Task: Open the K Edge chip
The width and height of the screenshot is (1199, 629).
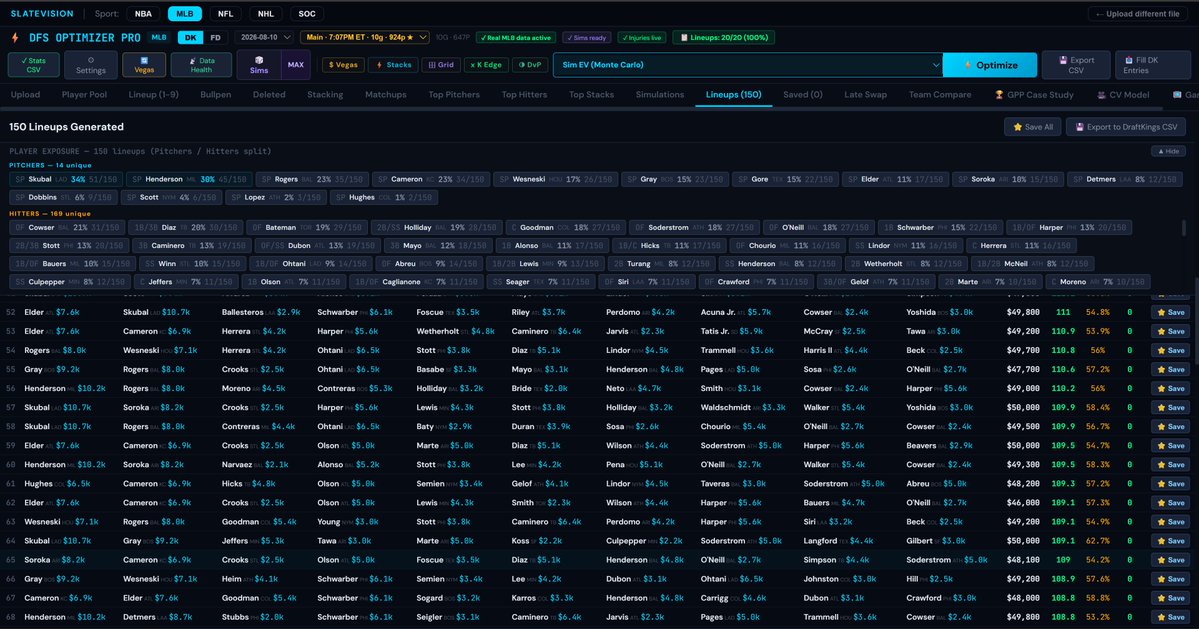Action: [486, 65]
